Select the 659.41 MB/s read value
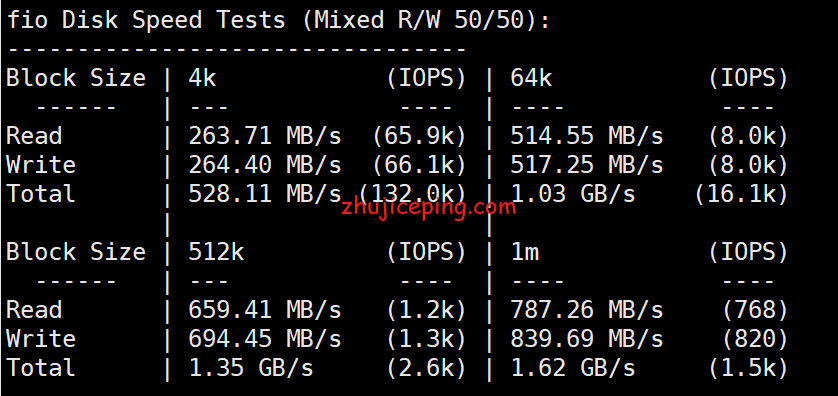Viewport: 838px width, 396px height. (265, 310)
